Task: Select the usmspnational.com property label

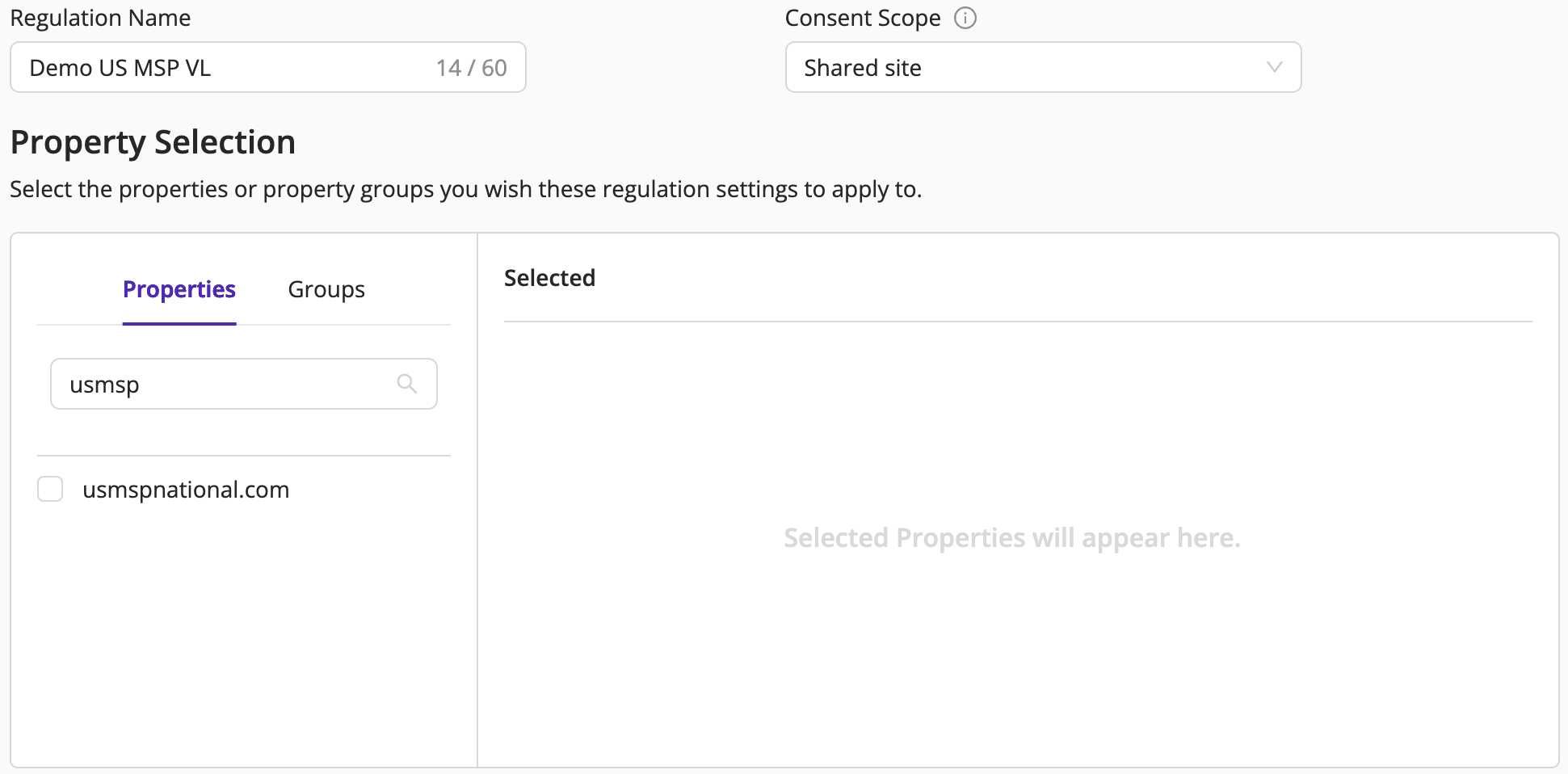Action: point(186,490)
